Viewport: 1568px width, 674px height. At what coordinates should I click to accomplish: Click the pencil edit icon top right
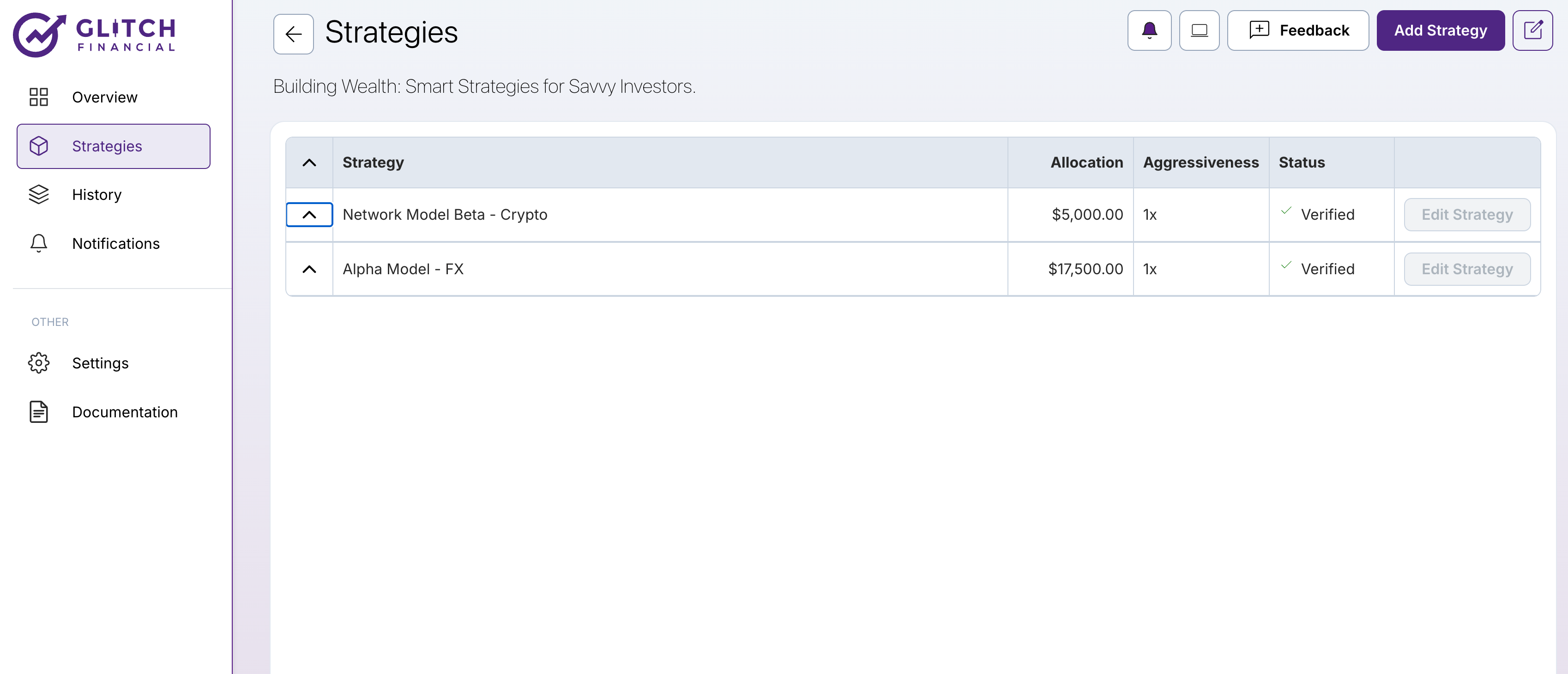1532,30
